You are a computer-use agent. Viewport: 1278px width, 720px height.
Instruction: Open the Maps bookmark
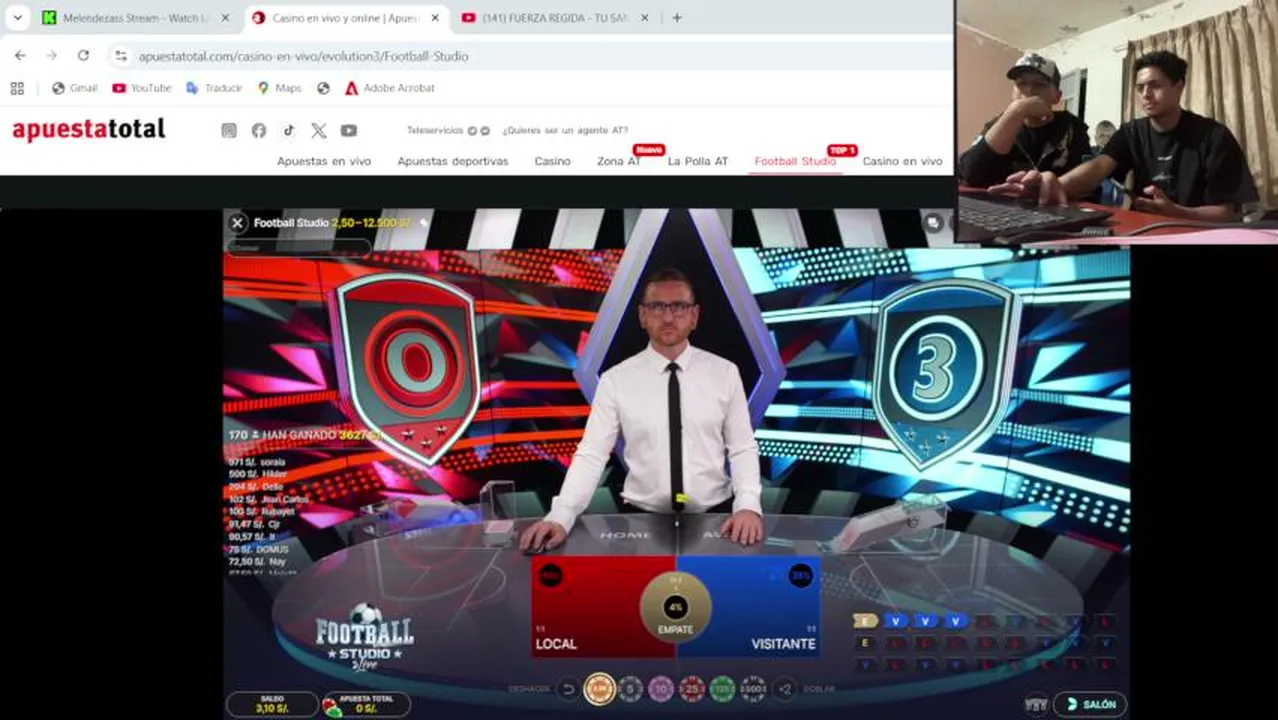click(279, 88)
